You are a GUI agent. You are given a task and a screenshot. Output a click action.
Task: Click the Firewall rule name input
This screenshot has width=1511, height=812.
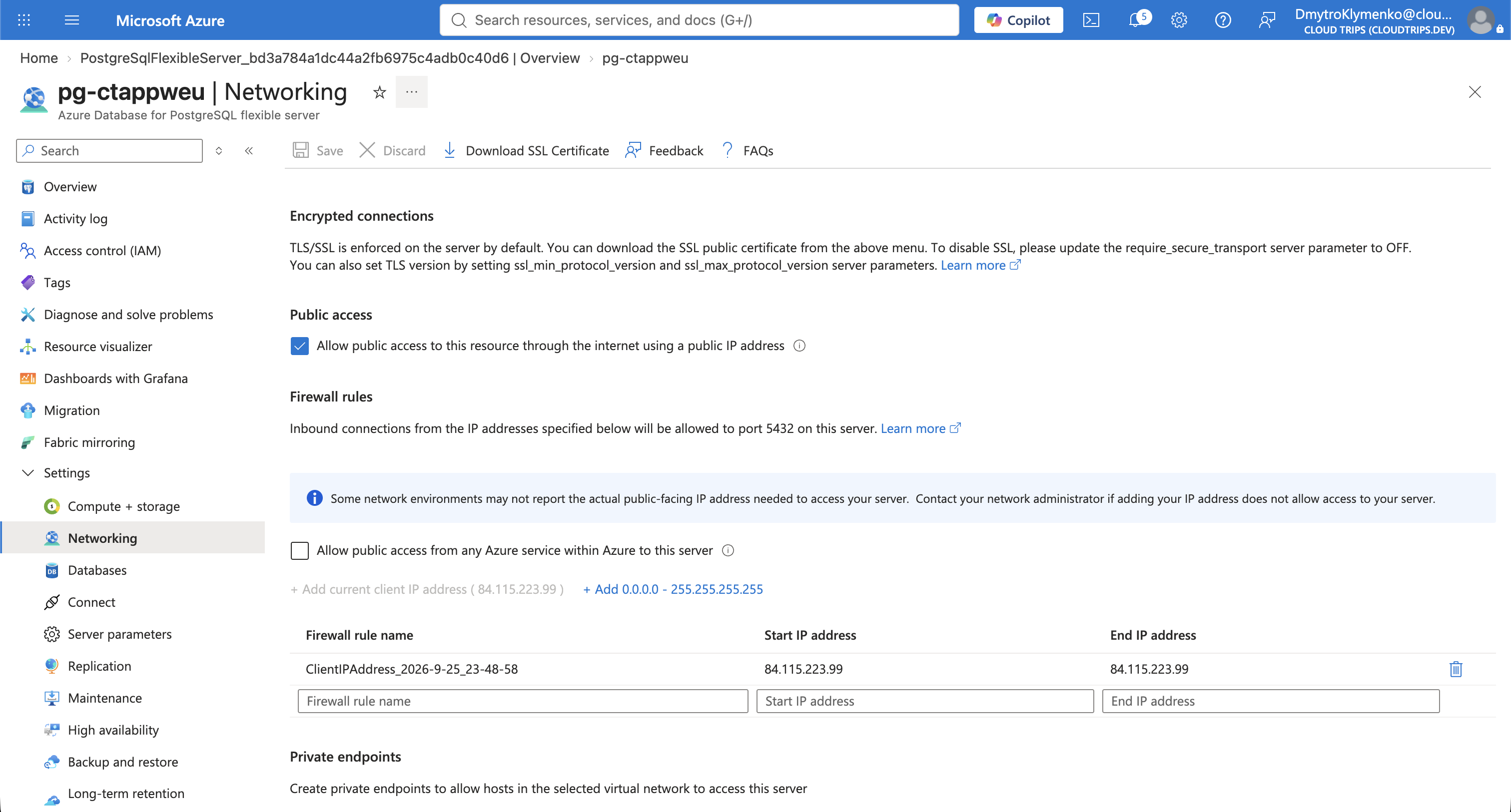pyautogui.click(x=523, y=701)
